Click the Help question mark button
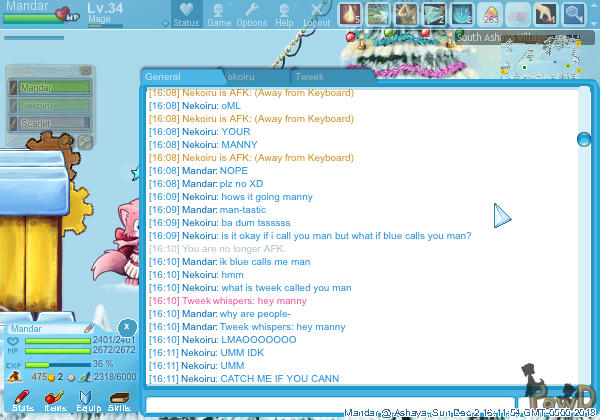 [x=284, y=14]
